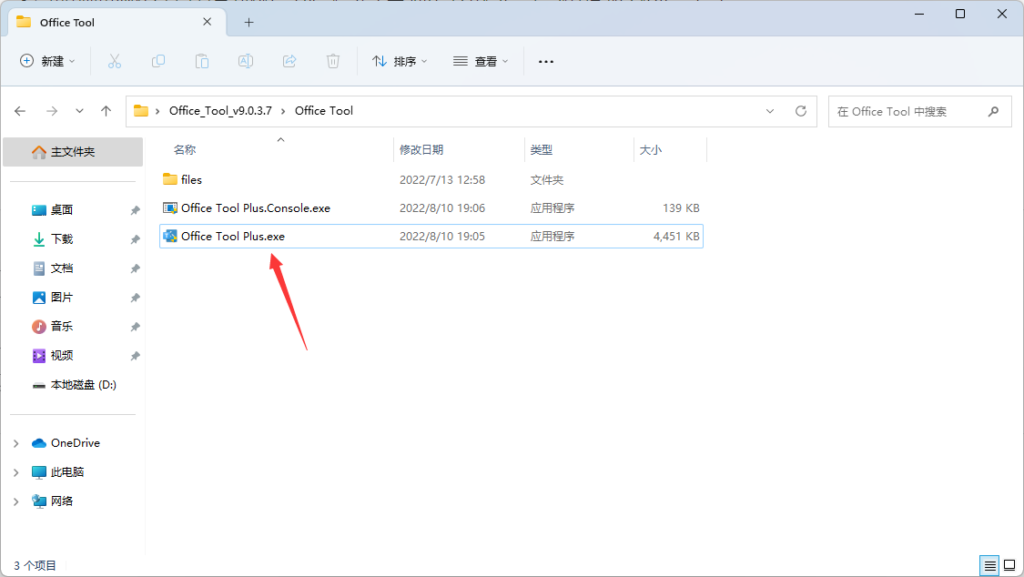Click Office Tool breadcrumb segment
Image resolution: width=1024 pixels, height=577 pixels.
point(324,111)
